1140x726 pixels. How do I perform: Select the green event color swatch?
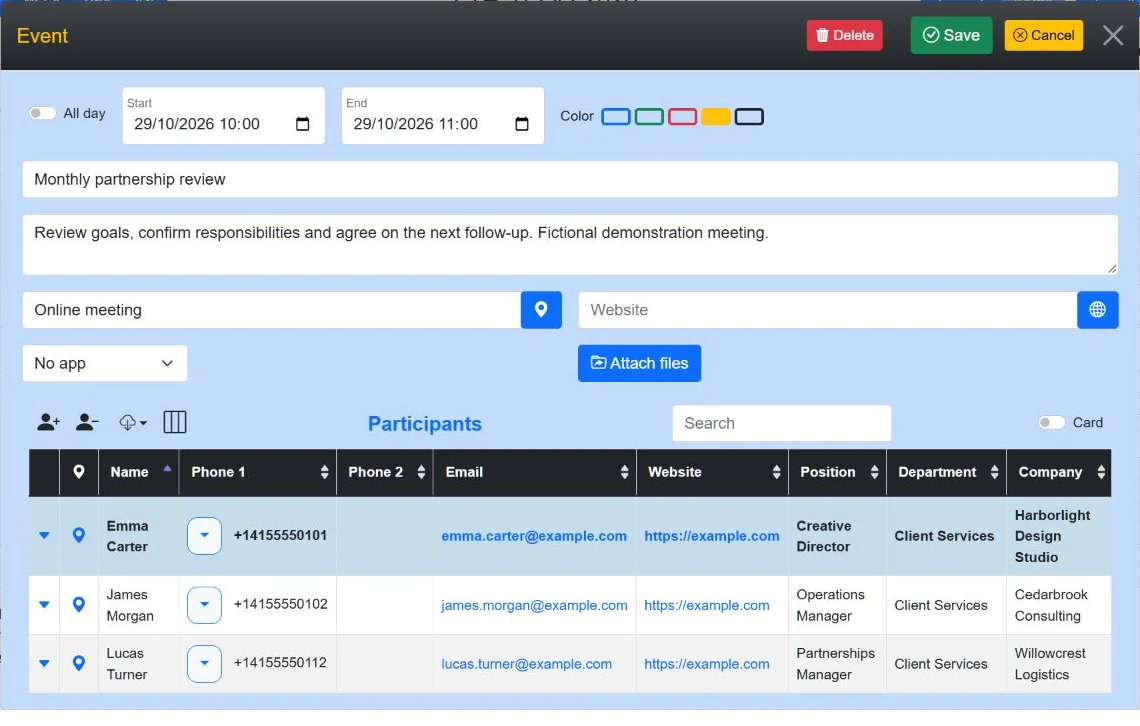(x=649, y=116)
